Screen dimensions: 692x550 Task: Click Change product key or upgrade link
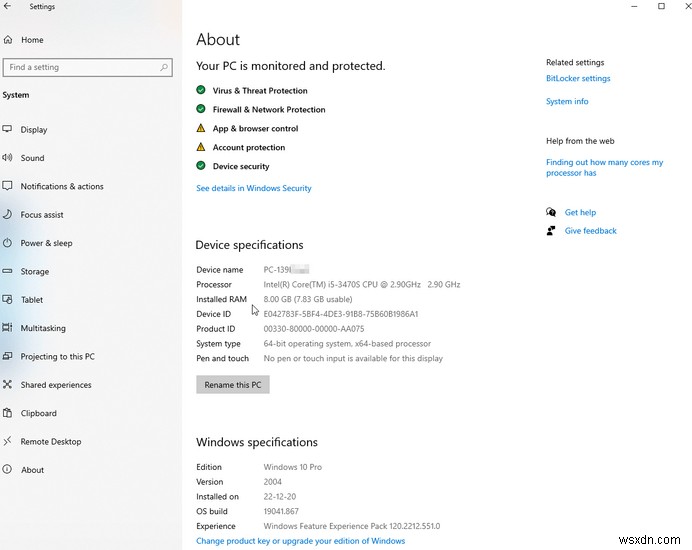[301, 541]
